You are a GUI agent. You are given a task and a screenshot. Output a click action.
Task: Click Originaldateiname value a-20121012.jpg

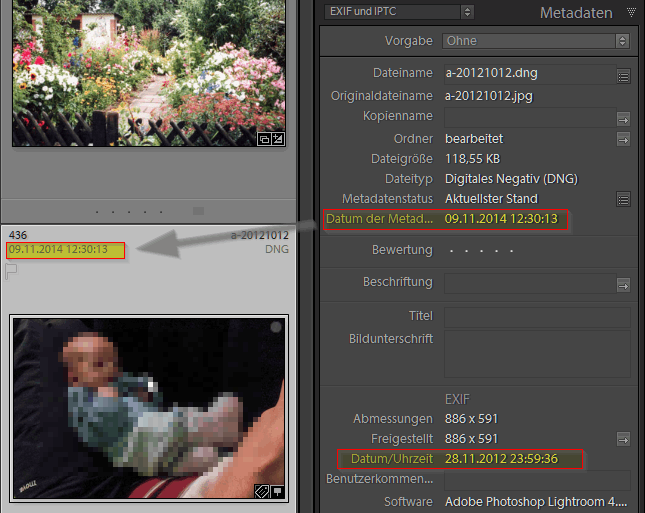pyautogui.click(x=489, y=96)
